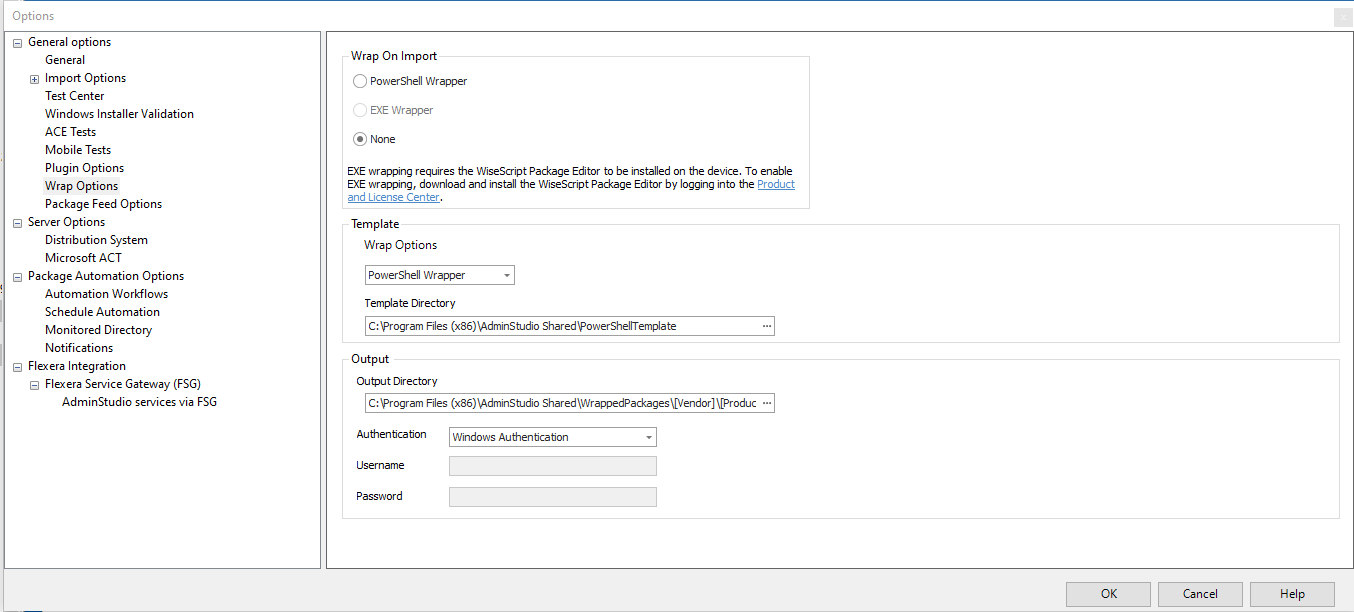Select PowerShell Wrapper for Wrap On Import
Viewport: 1354px width, 612px height.
point(359,81)
